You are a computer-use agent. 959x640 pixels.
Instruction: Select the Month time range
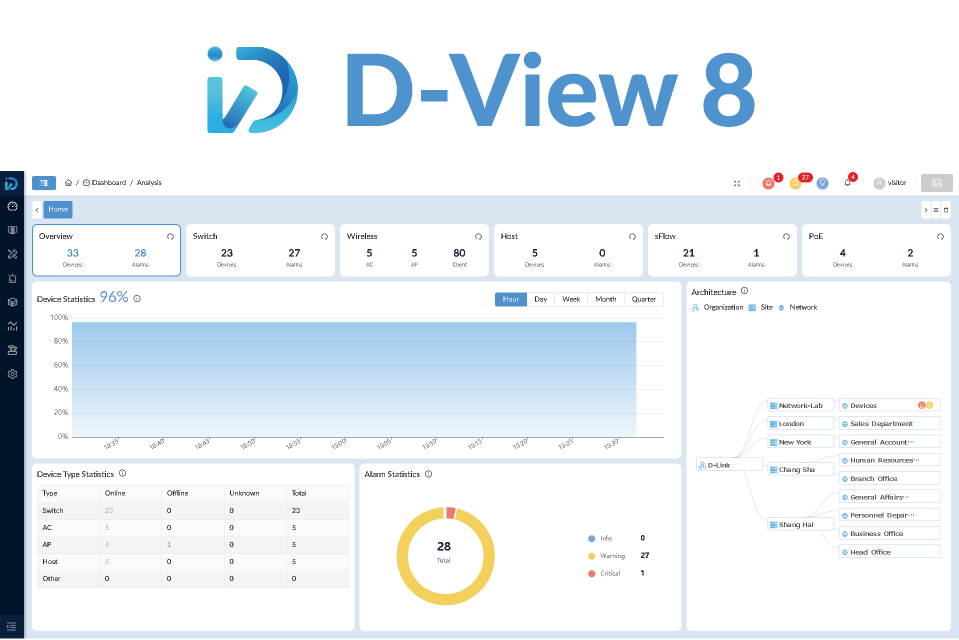[x=606, y=299]
